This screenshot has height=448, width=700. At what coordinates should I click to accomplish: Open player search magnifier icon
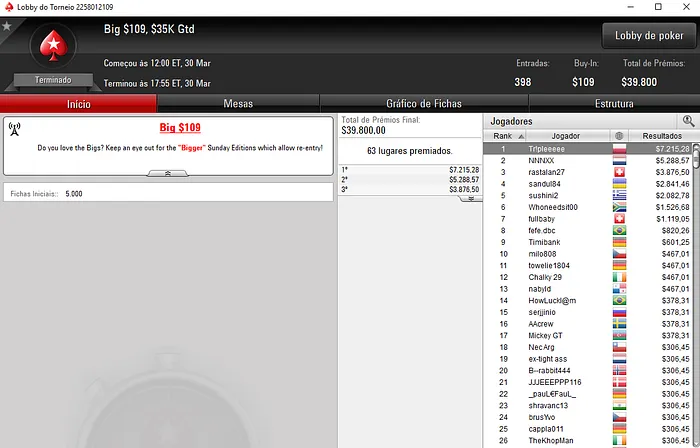(688, 121)
